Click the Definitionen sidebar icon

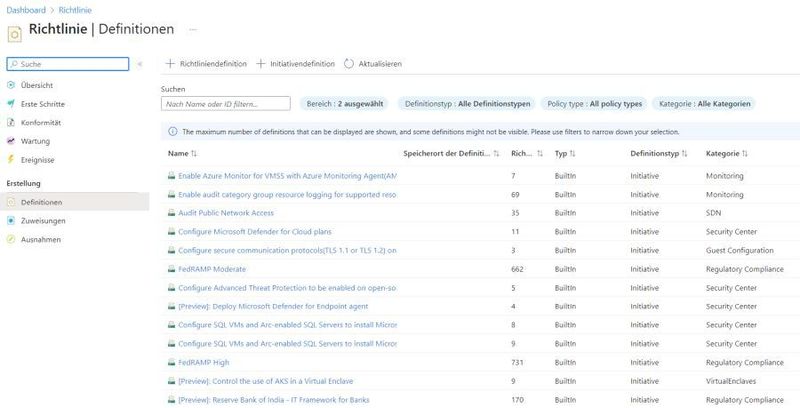11,202
